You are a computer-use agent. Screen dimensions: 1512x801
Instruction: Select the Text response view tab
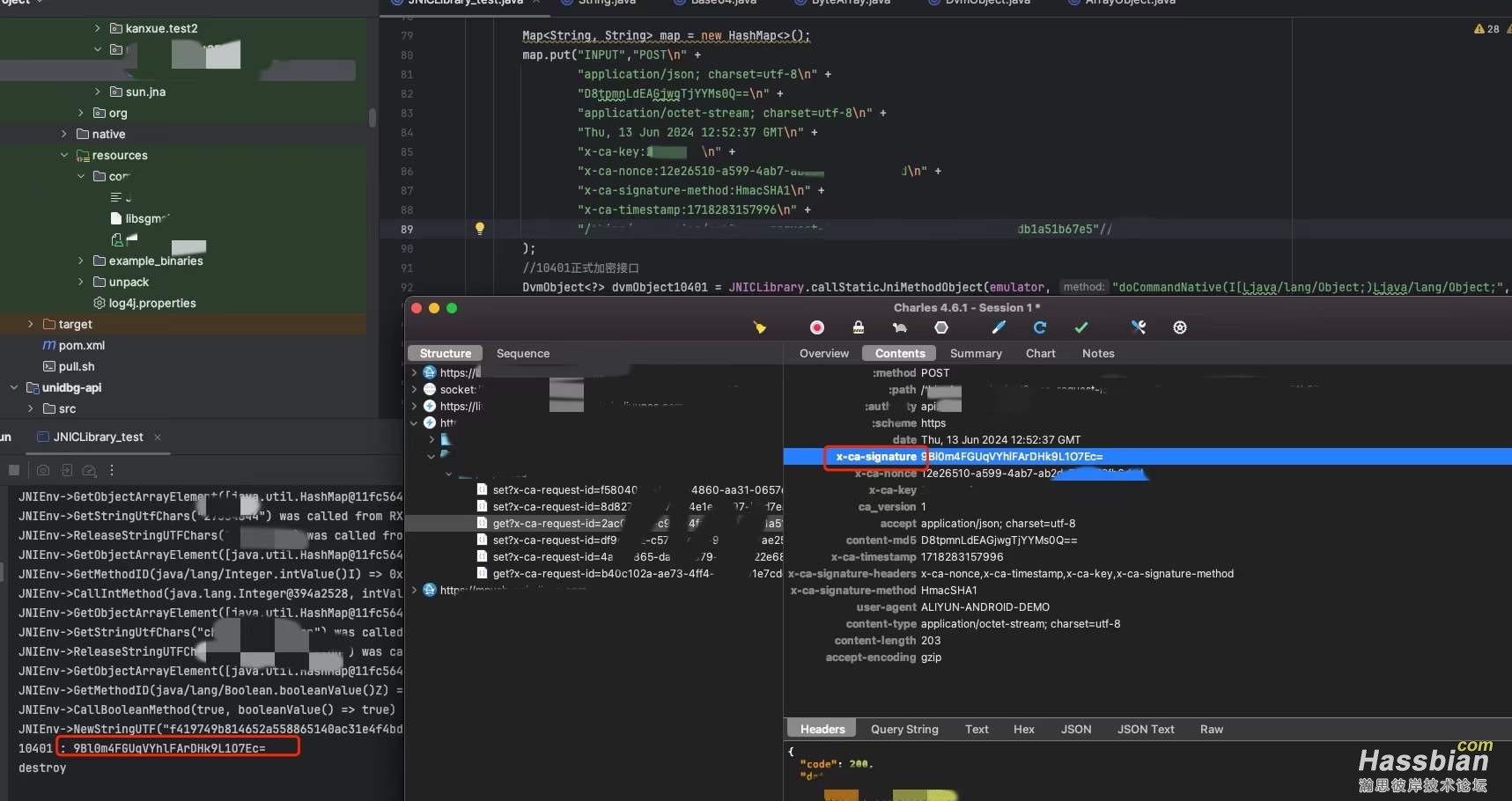[x=977, y=729]
